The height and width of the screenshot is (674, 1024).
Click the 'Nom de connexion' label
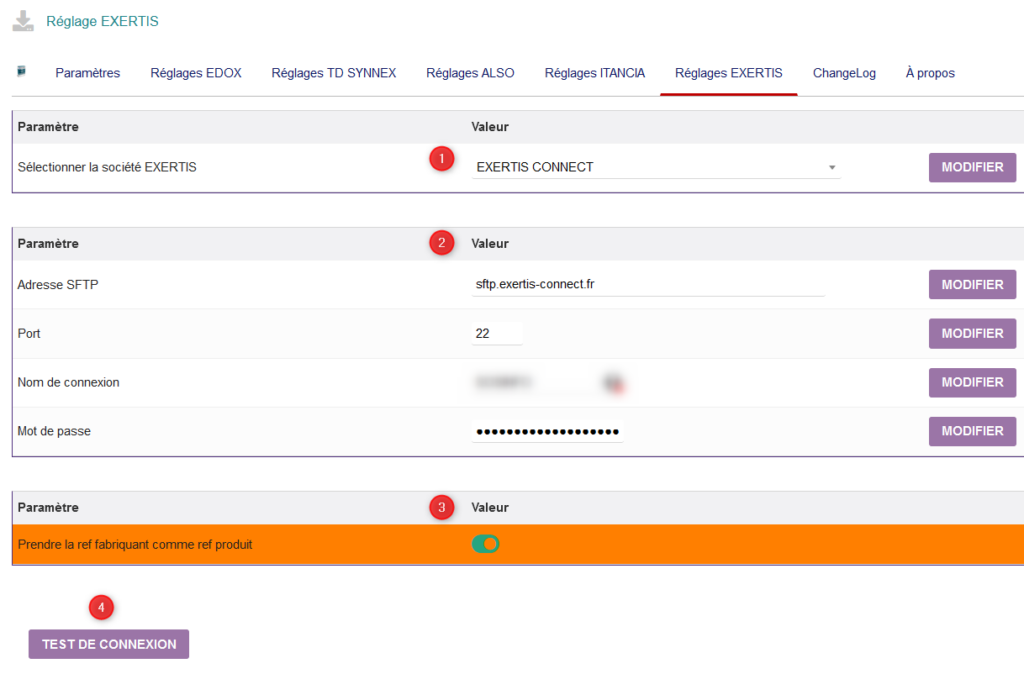[x=69, y=383]
